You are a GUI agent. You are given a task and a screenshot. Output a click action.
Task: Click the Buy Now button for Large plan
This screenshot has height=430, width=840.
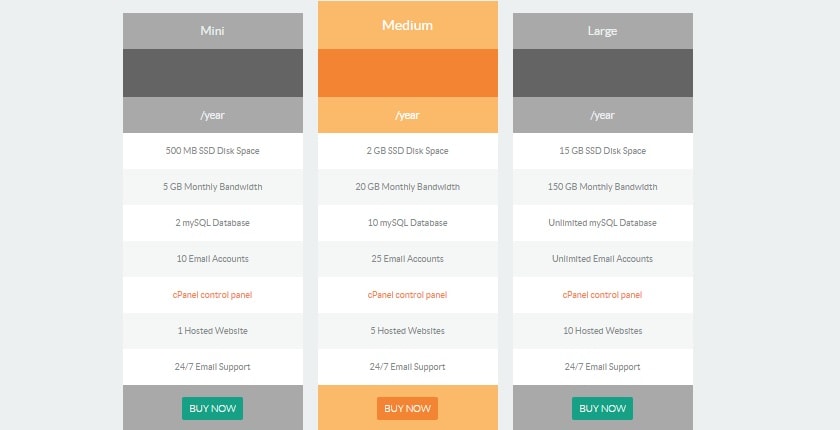[x=602, y=408]
